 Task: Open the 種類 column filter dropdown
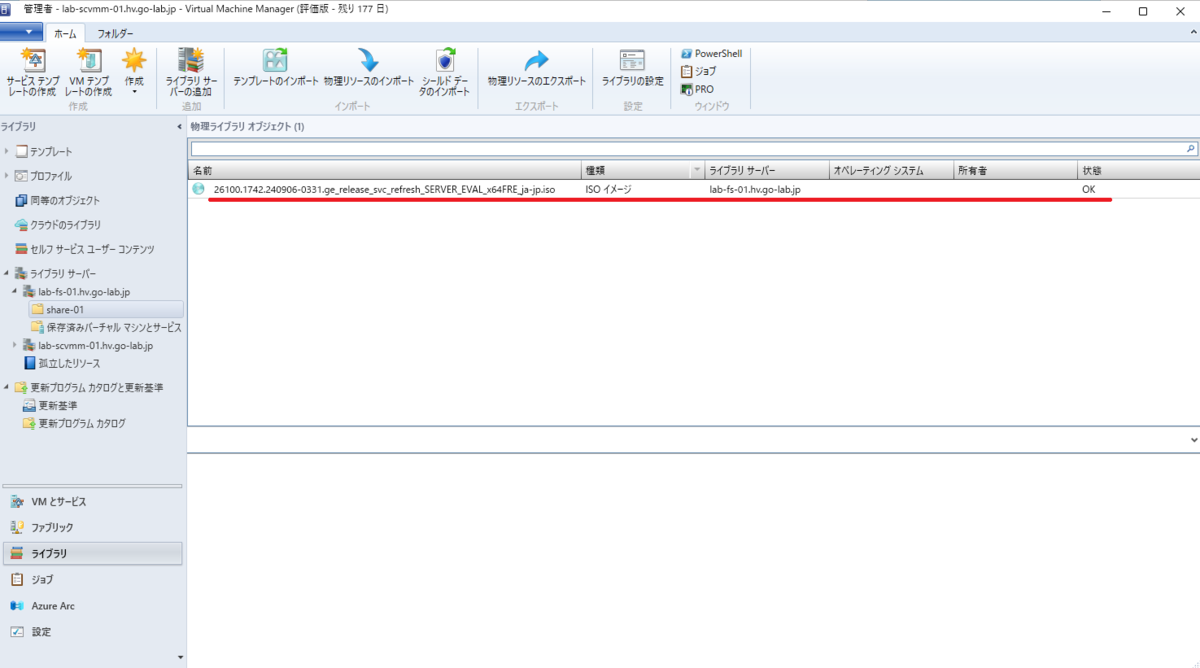(697, 171)
